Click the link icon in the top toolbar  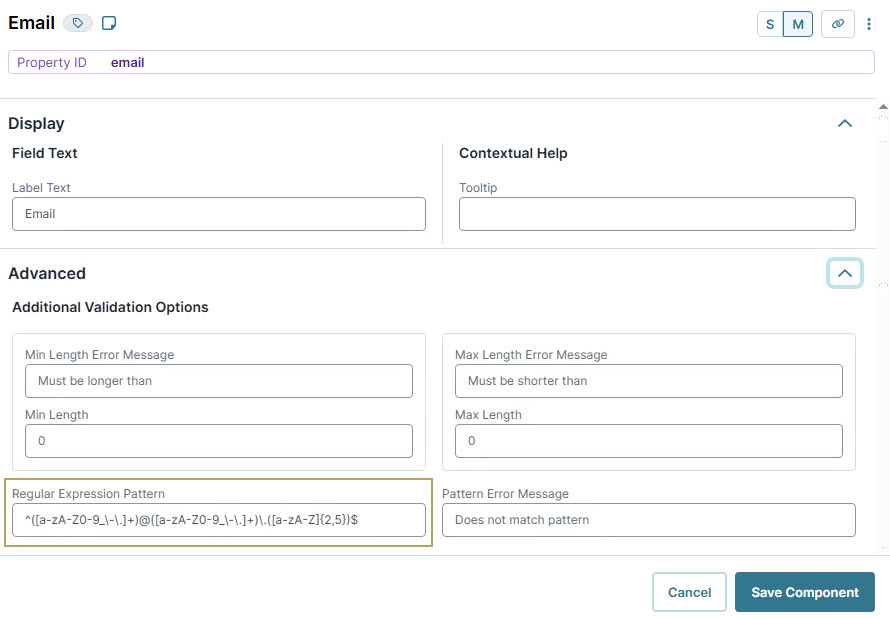(837, 23)
